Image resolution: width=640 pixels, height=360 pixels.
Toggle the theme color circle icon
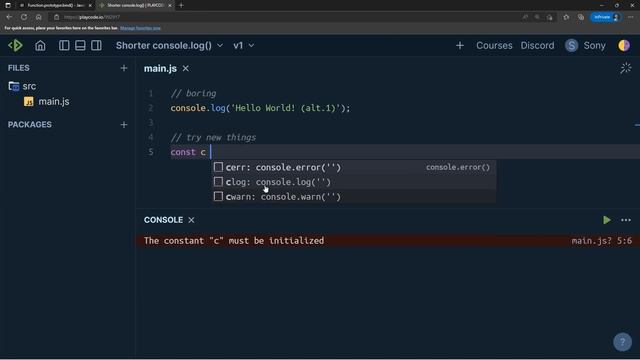[x=624, y=45]
